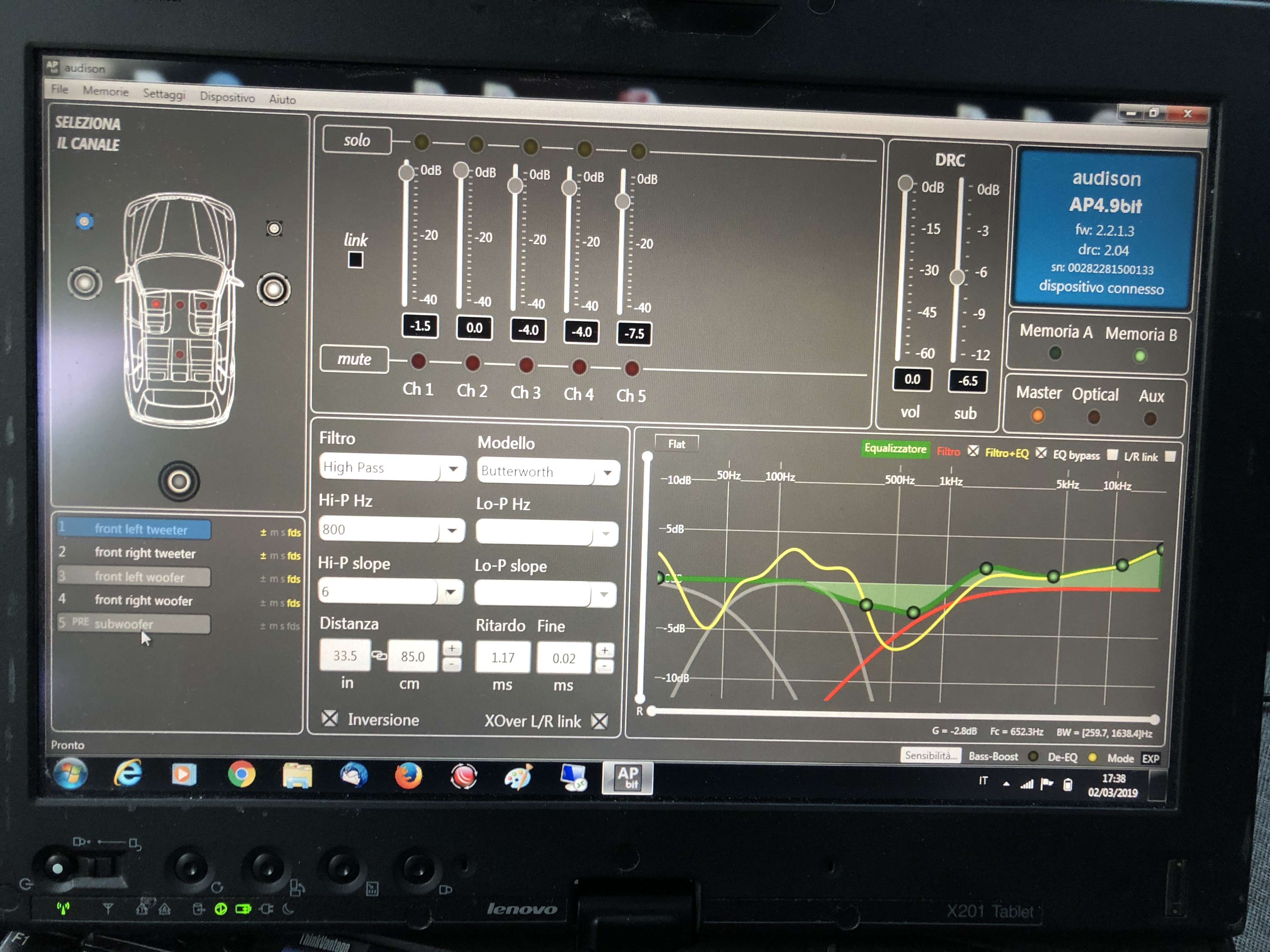
Task: Toggle solo for Ch 3
Action: pyautogui.click(x=530, y=146)
